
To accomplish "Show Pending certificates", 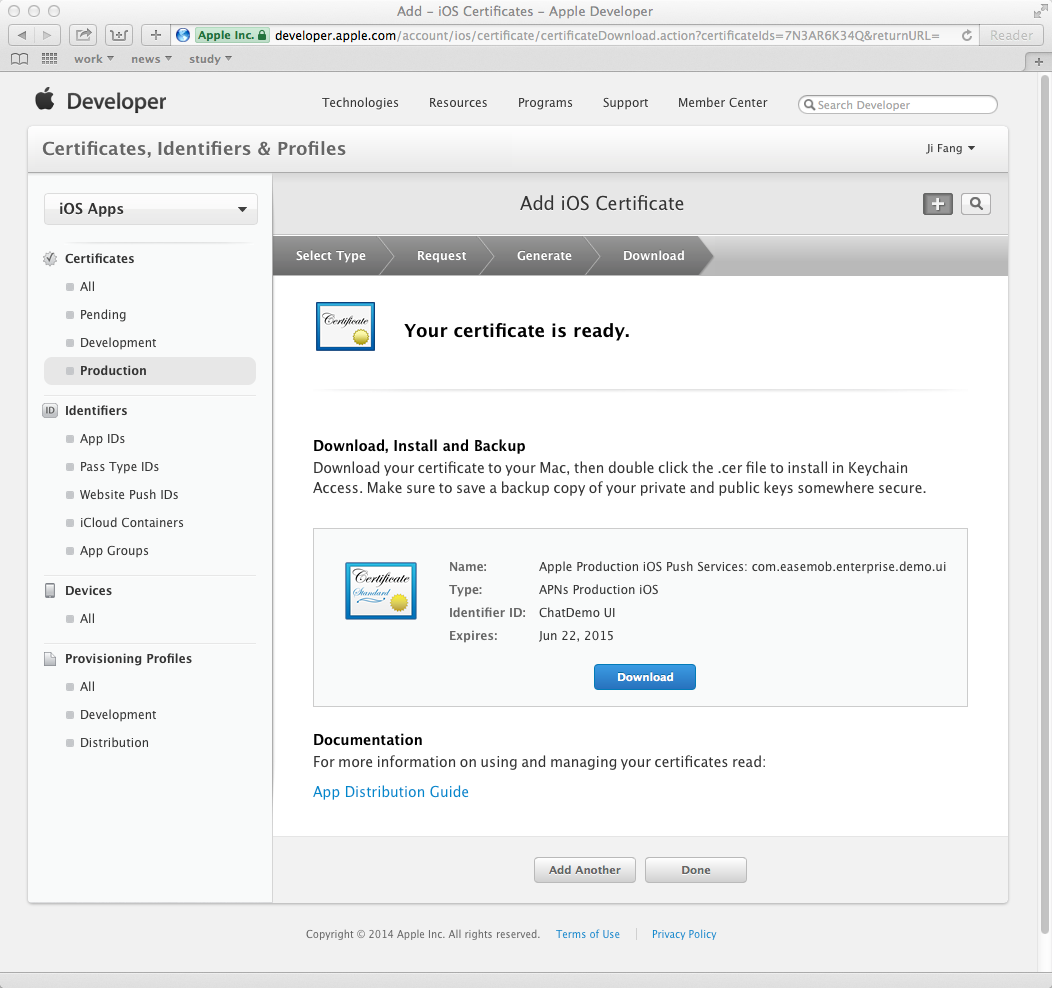I will [103, 315].
